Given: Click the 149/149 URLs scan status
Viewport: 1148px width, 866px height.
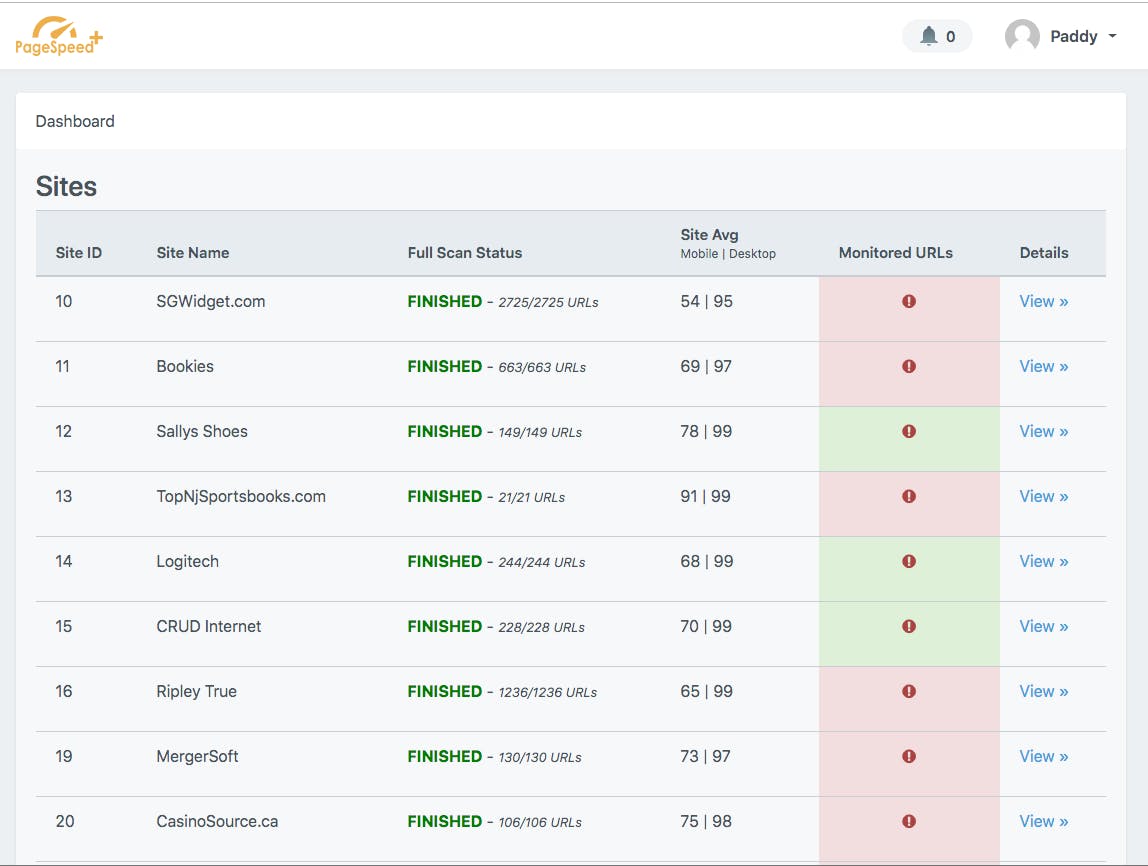Looking at the screenshot, I should [540, 433].
